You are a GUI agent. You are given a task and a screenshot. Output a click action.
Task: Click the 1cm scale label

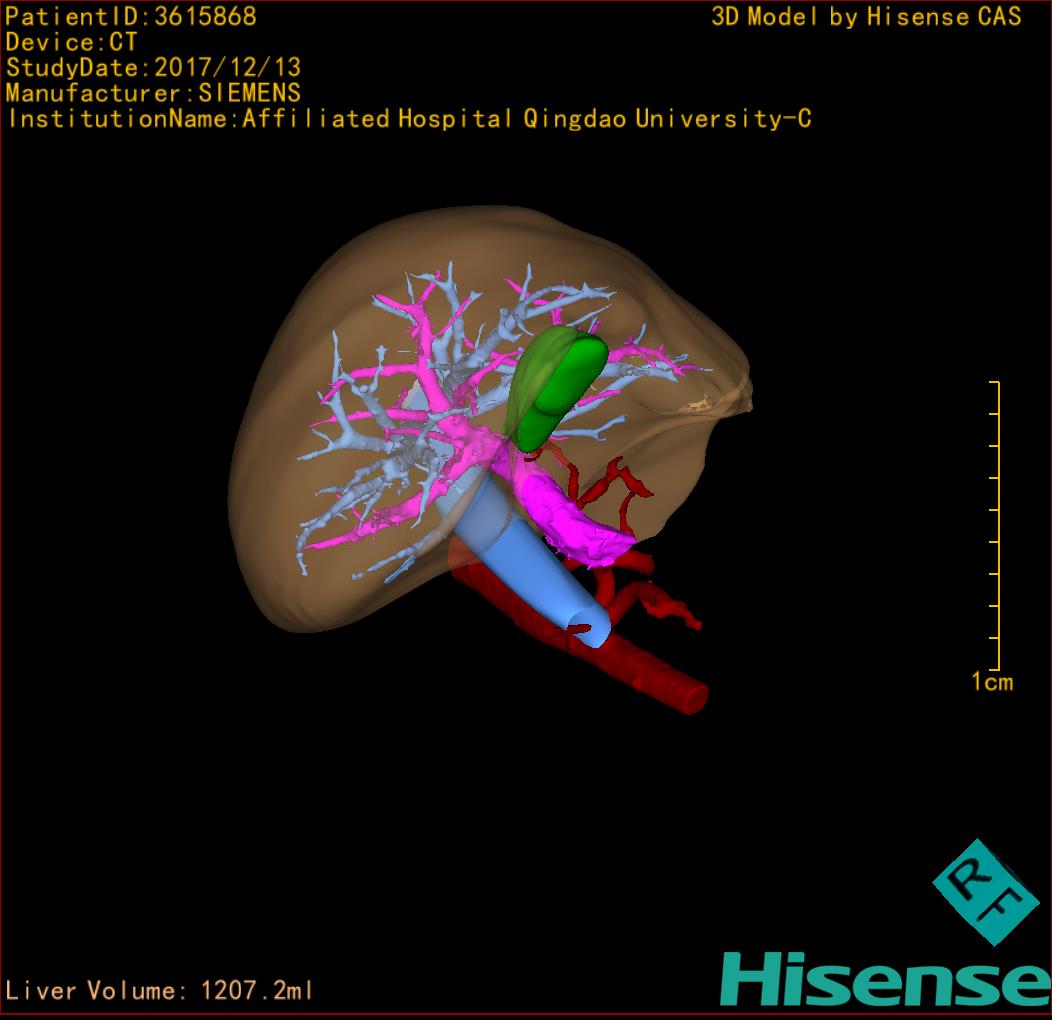coord(991,682)
